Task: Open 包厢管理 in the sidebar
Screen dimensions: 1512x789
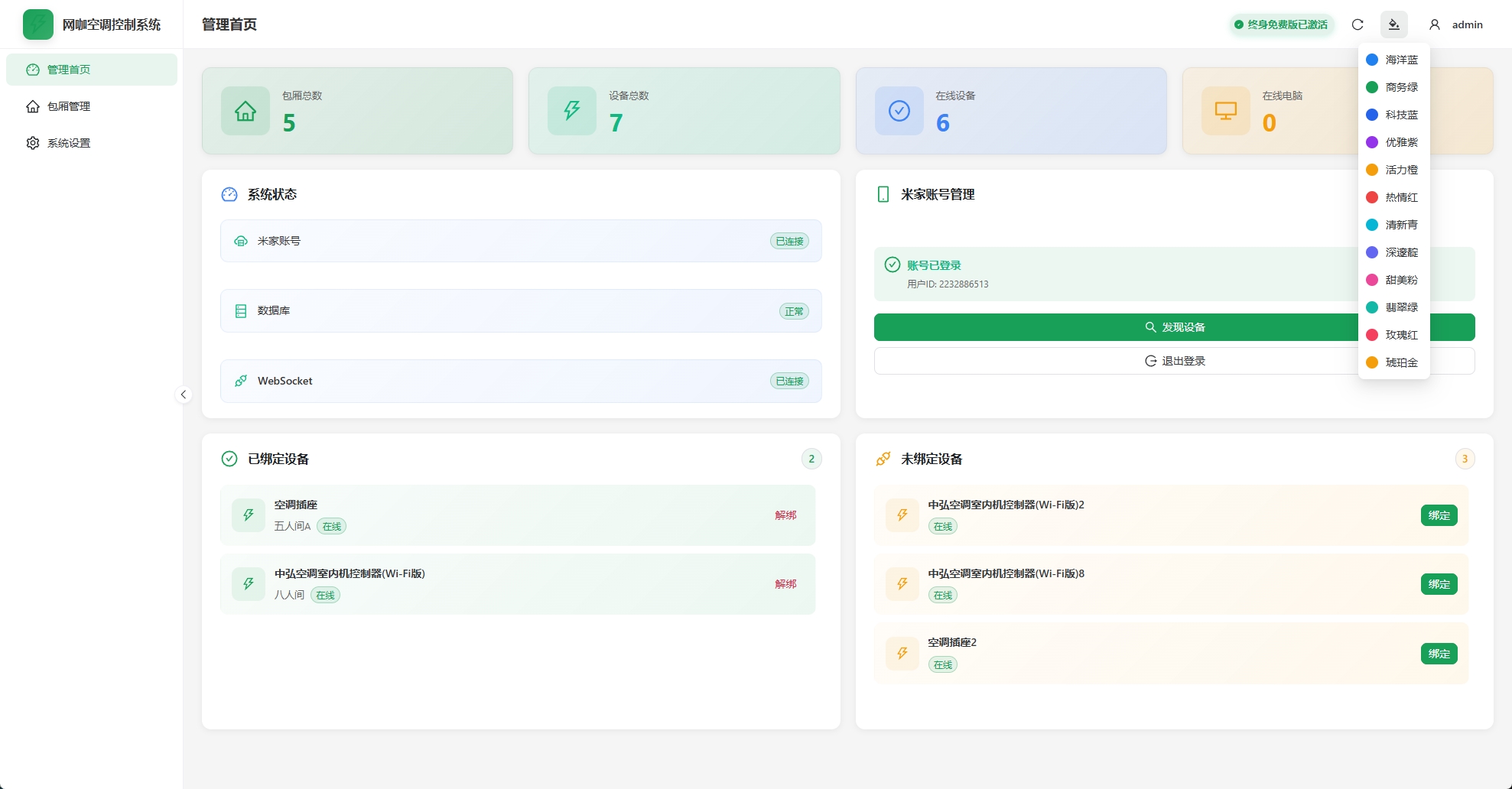Action: [69, 106]
